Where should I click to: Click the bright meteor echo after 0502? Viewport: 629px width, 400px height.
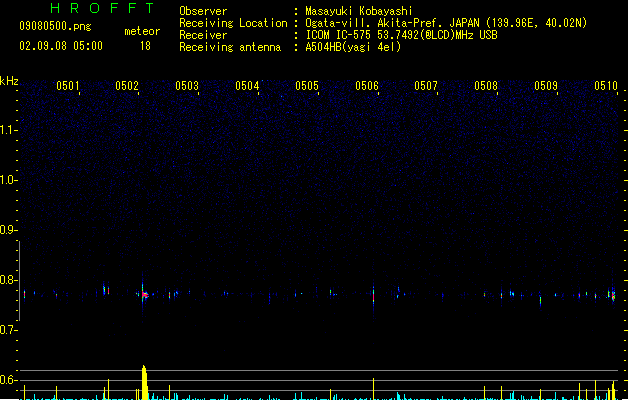[144, 294]
